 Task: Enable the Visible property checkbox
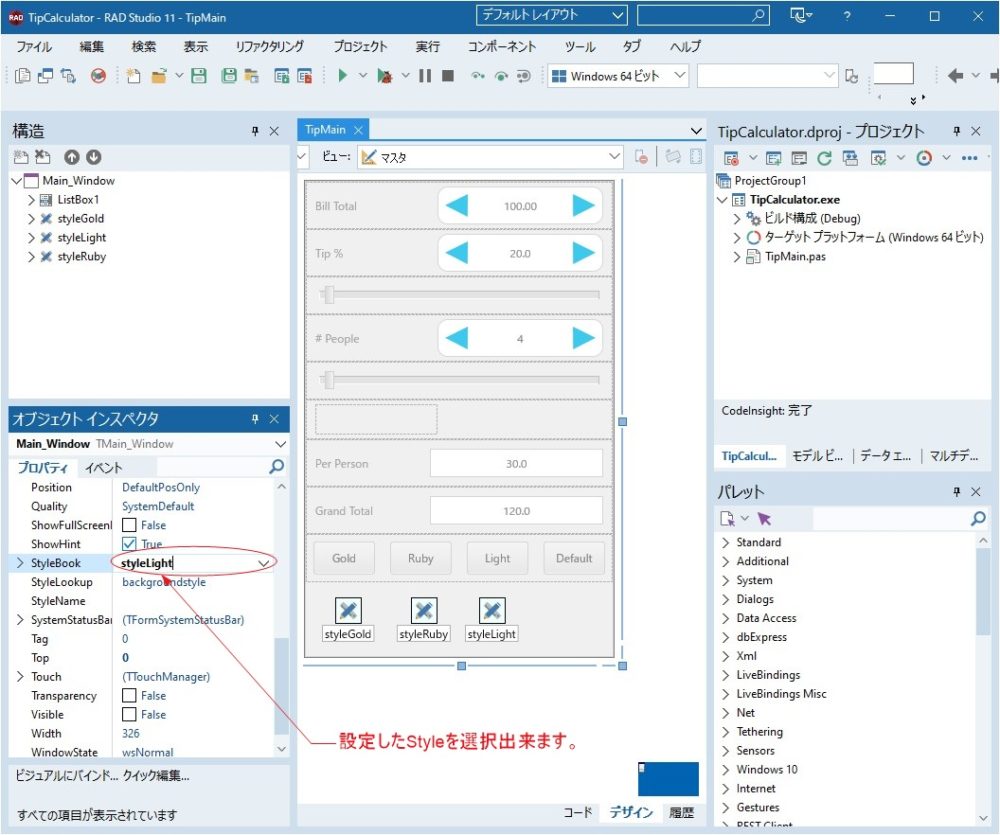130,714
